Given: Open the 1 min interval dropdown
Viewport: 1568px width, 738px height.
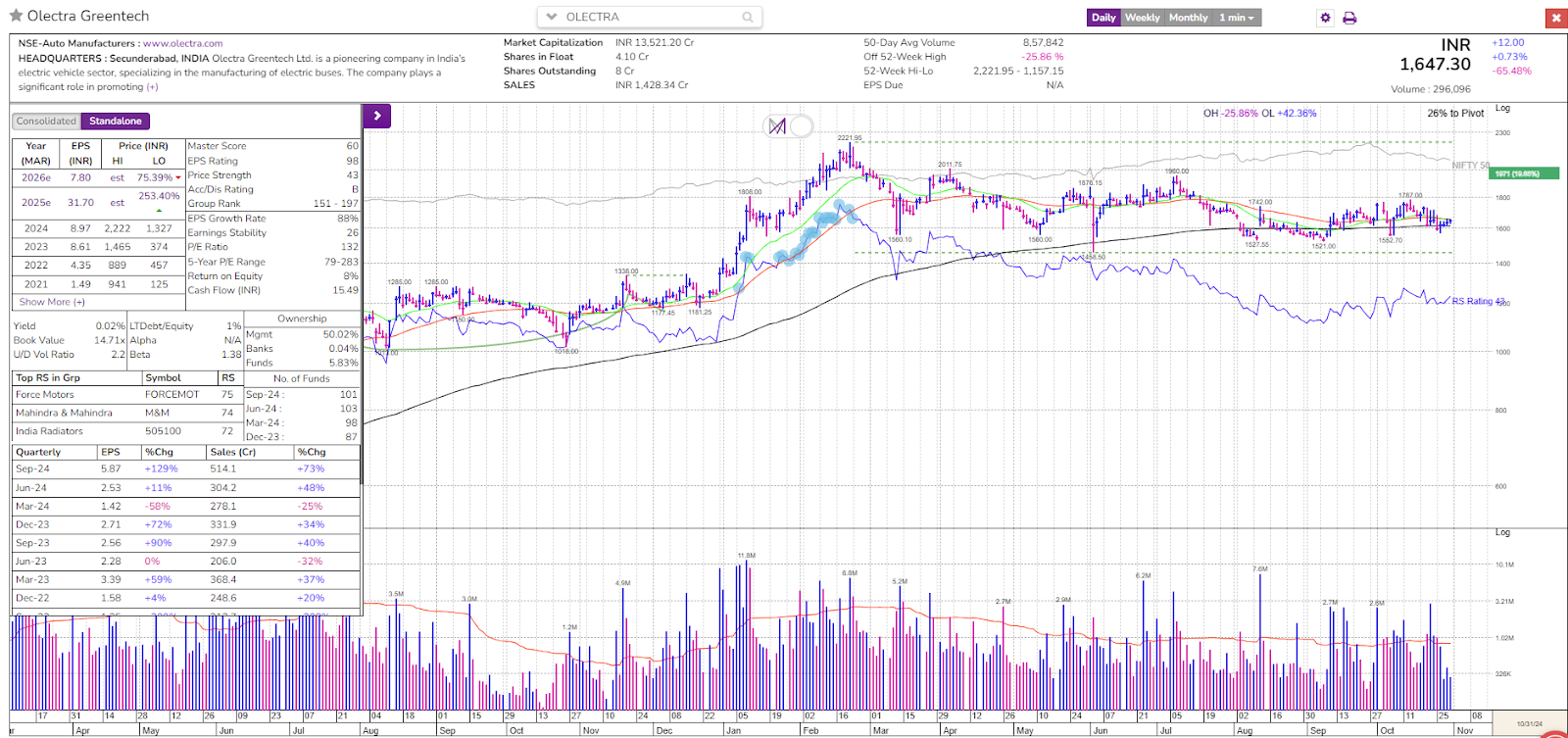Looking at the screenshot, I should pyautogui.click(x=1237, y=18).
